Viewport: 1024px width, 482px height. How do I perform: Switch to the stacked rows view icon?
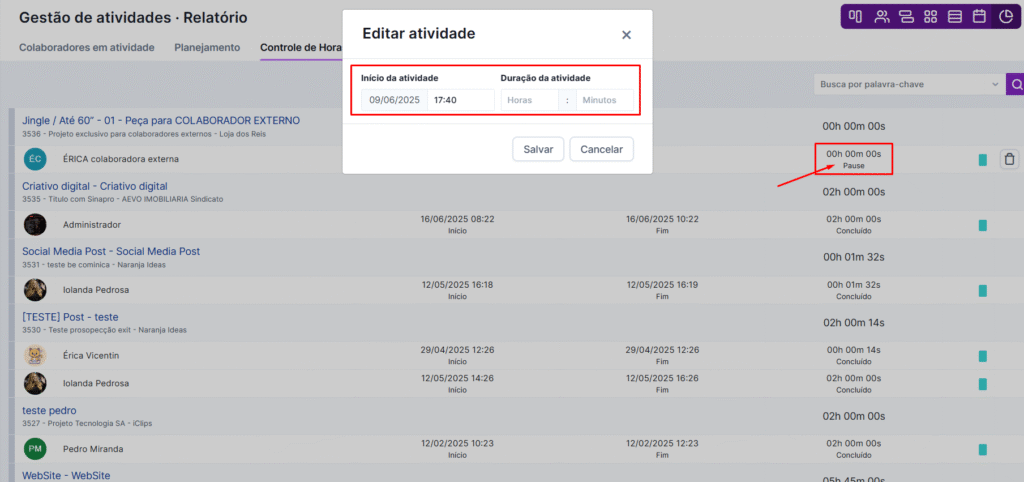906,16
